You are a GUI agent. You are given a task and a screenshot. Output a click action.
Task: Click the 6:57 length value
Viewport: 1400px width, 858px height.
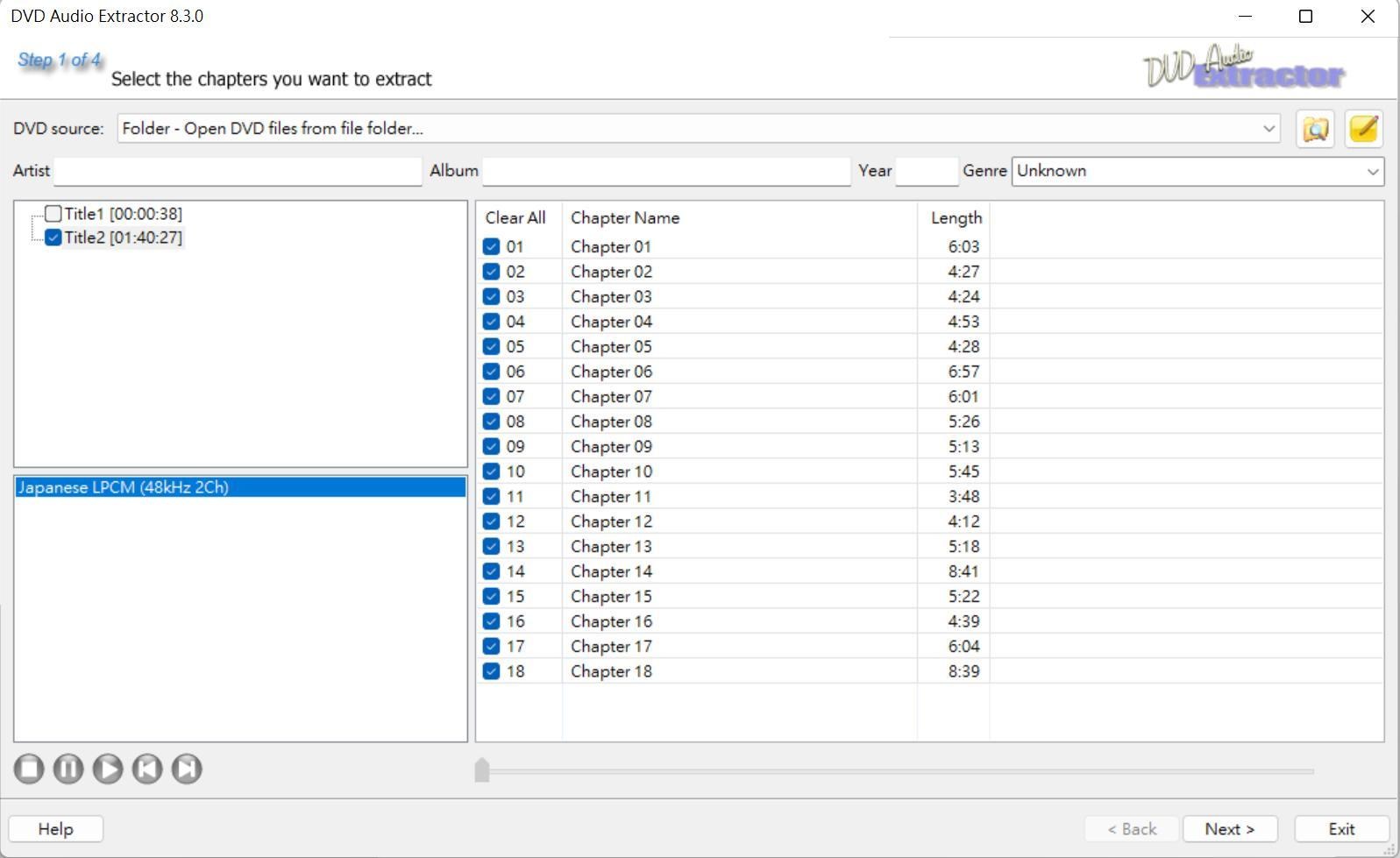point(963,372)
